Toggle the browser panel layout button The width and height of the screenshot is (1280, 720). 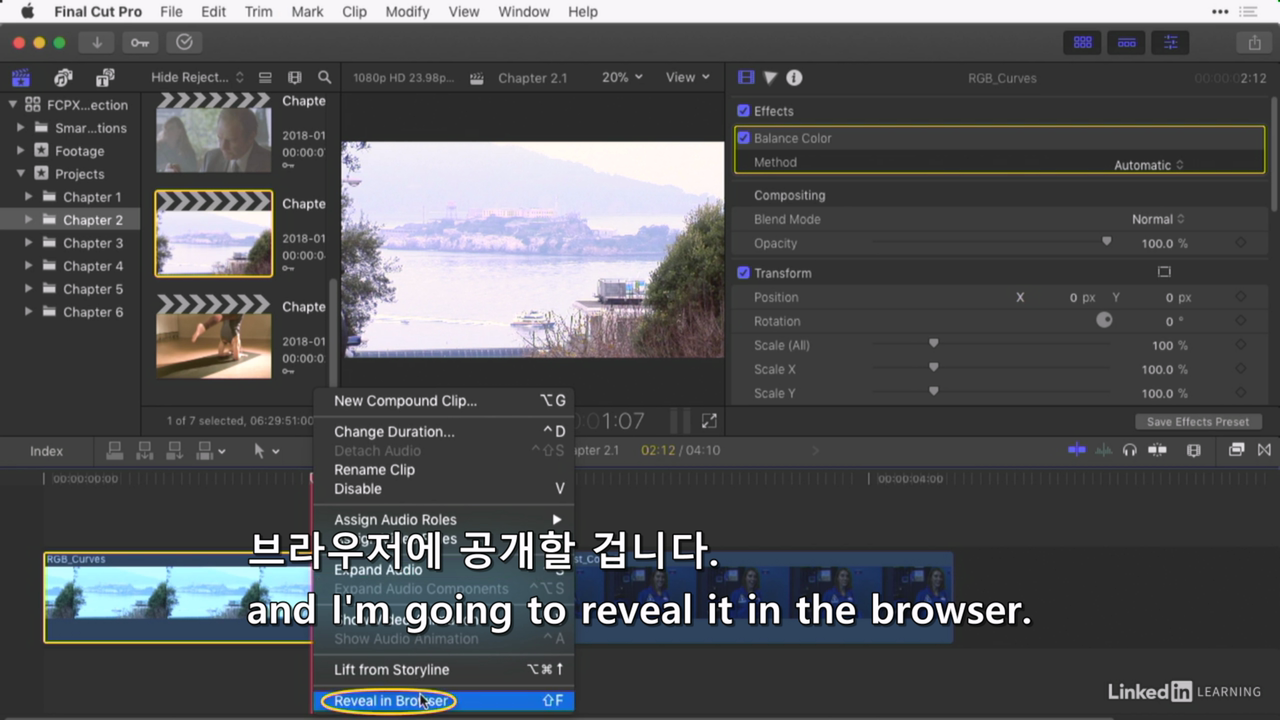(1082, 42)
